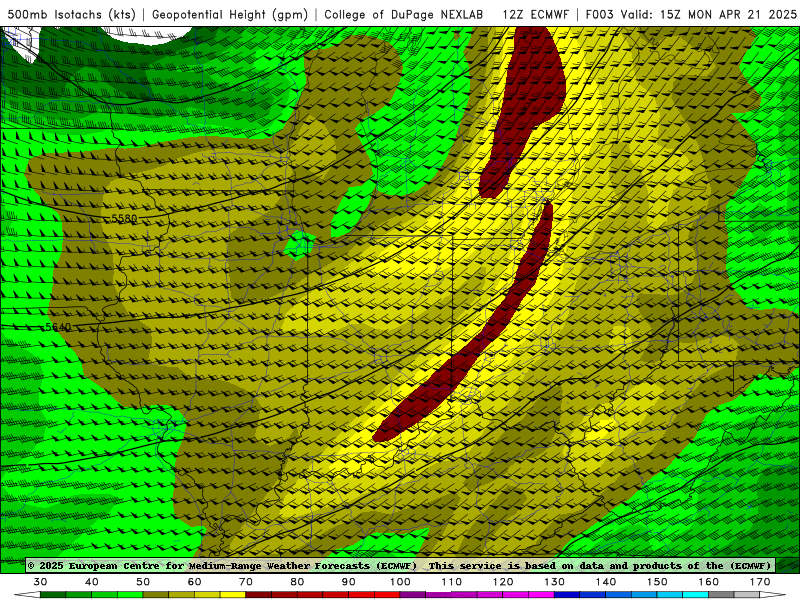This screenshot has width=800, height=600.
Task: Click the 80 value on color scale
Action: 297,582
